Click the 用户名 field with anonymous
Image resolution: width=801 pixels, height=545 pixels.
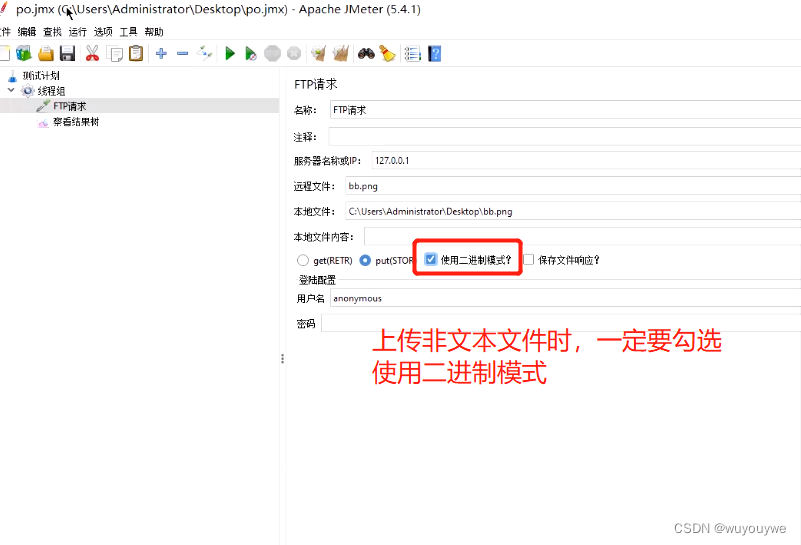click(565, 298)
